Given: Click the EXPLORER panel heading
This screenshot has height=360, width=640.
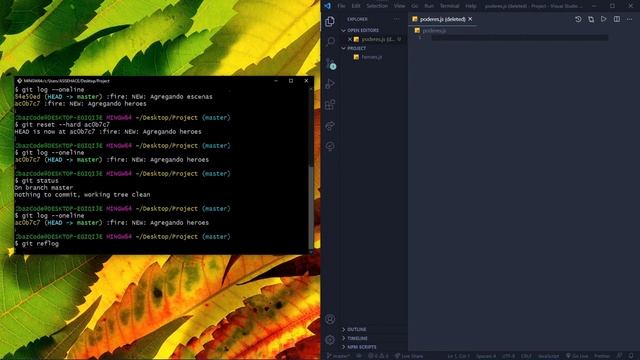Looking at the screenshot, I should pyautogui.click(x=357, y=19).
